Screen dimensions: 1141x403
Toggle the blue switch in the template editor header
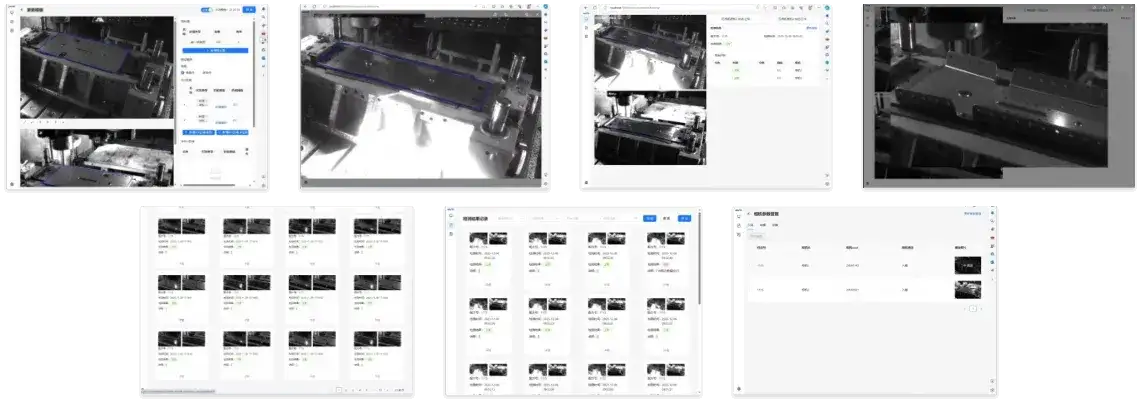[206, 10]
